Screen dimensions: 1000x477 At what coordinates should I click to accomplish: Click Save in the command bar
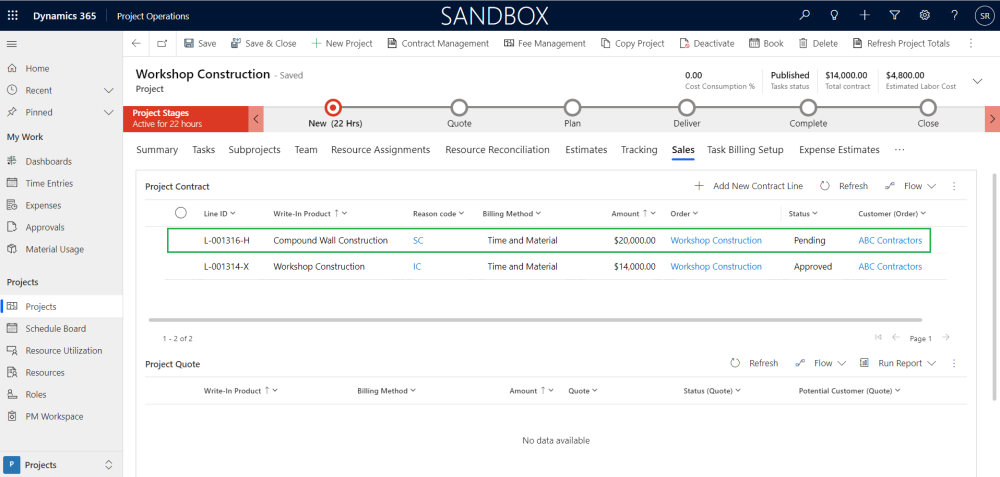coord(200,43)
